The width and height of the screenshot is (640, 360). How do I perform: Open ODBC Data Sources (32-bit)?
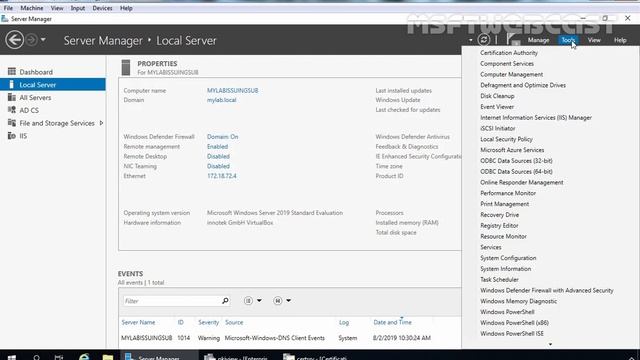tap(516, 161)
